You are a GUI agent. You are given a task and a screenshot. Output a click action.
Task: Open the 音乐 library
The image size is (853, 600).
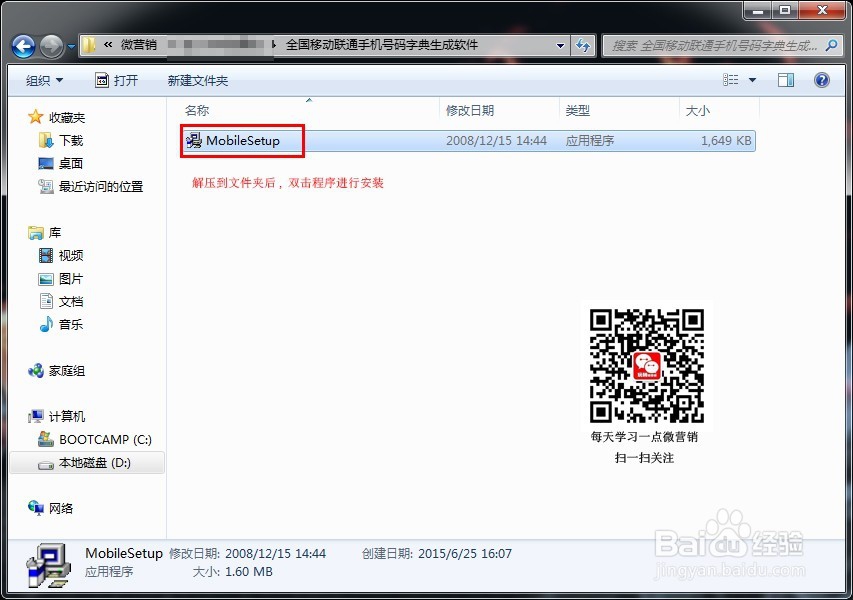point(71,325)
